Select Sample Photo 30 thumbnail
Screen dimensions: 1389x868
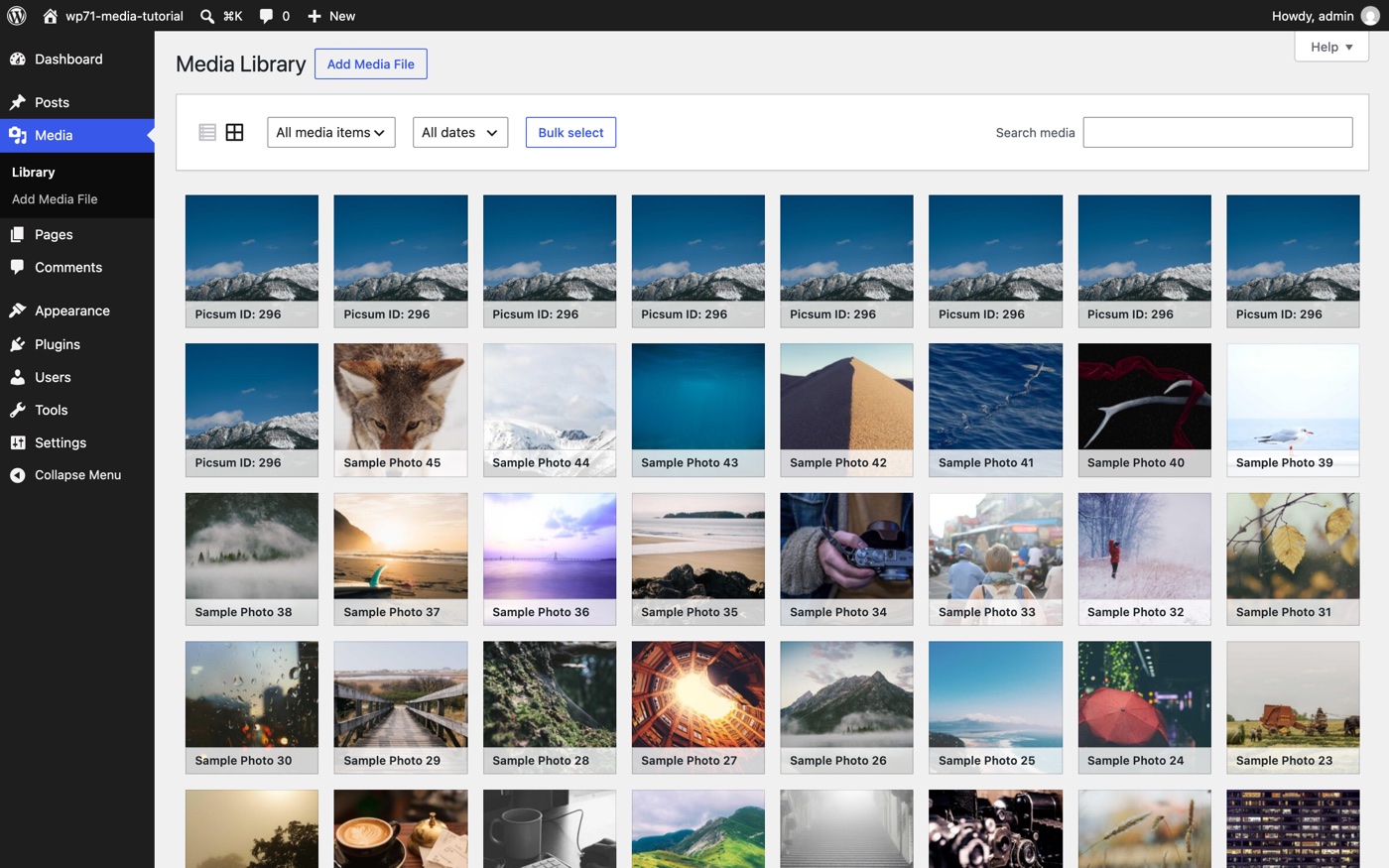[252, 707]
